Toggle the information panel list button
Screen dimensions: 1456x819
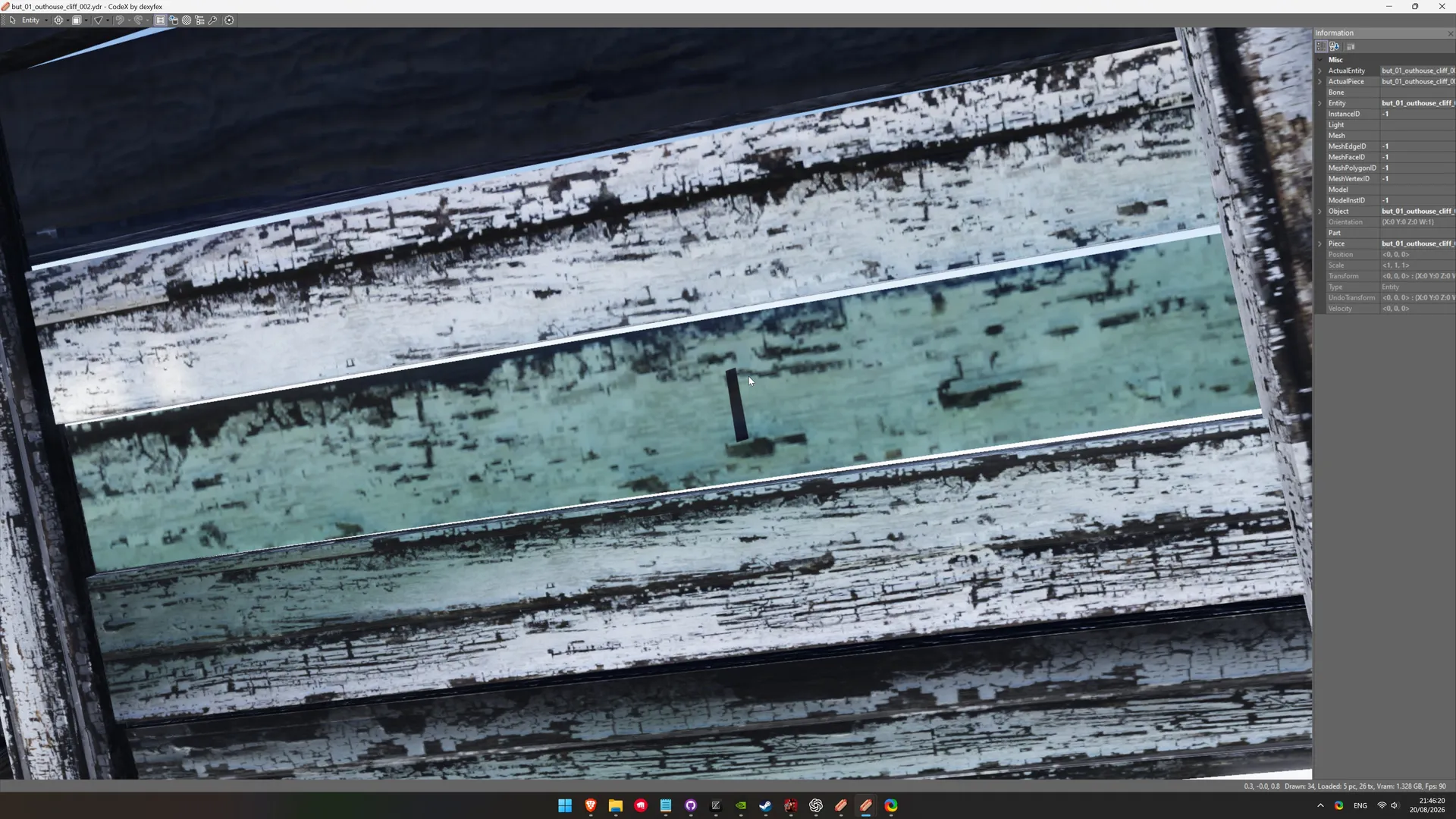160,20
